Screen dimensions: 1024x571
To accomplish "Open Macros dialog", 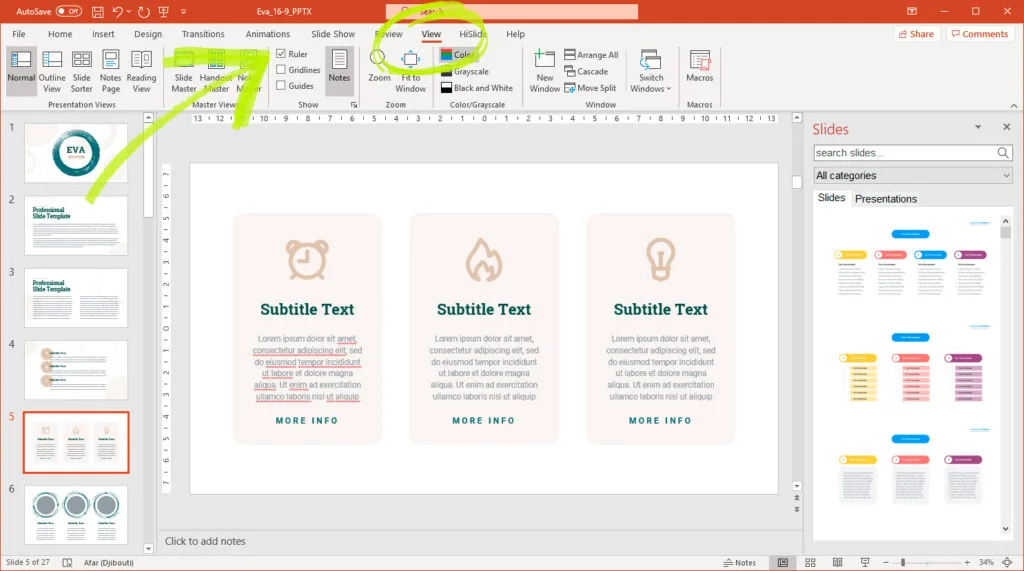I will (x=699, y=67).
